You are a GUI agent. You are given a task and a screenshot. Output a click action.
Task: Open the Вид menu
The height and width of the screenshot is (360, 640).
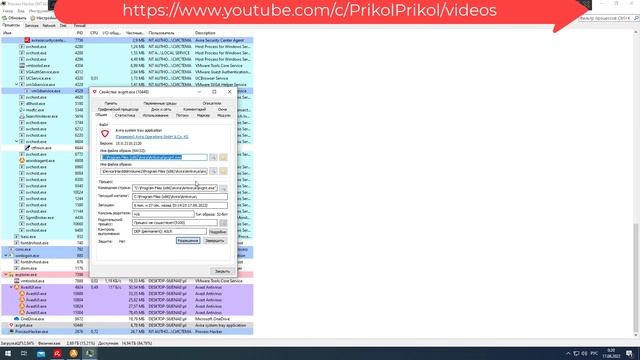(x=21, y=11)
